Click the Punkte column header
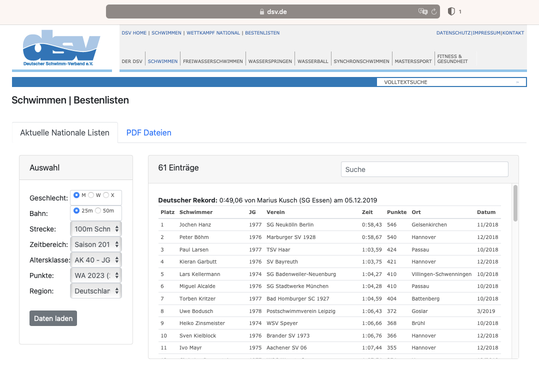Viewport: 539px width, 373px height. [397, 212]
